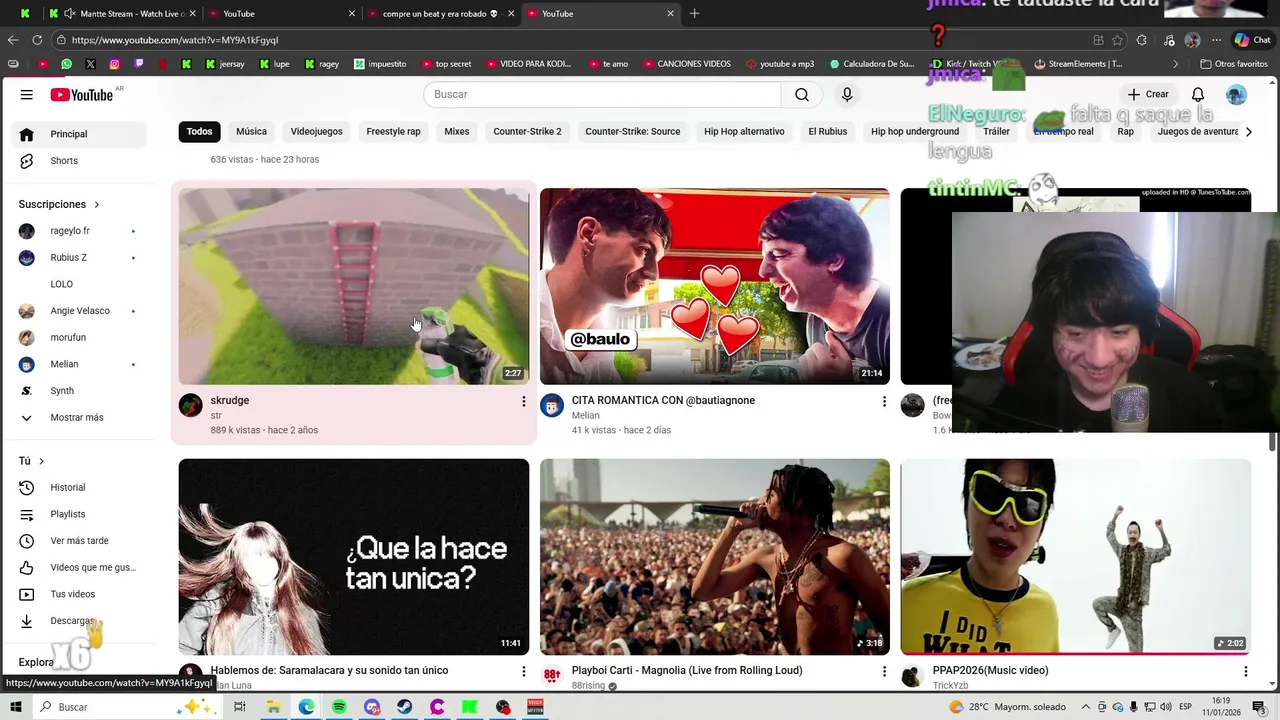Open File Explorer from taskbar
The height and width of the screenshot is (720, 1280).
pos(273,707)
